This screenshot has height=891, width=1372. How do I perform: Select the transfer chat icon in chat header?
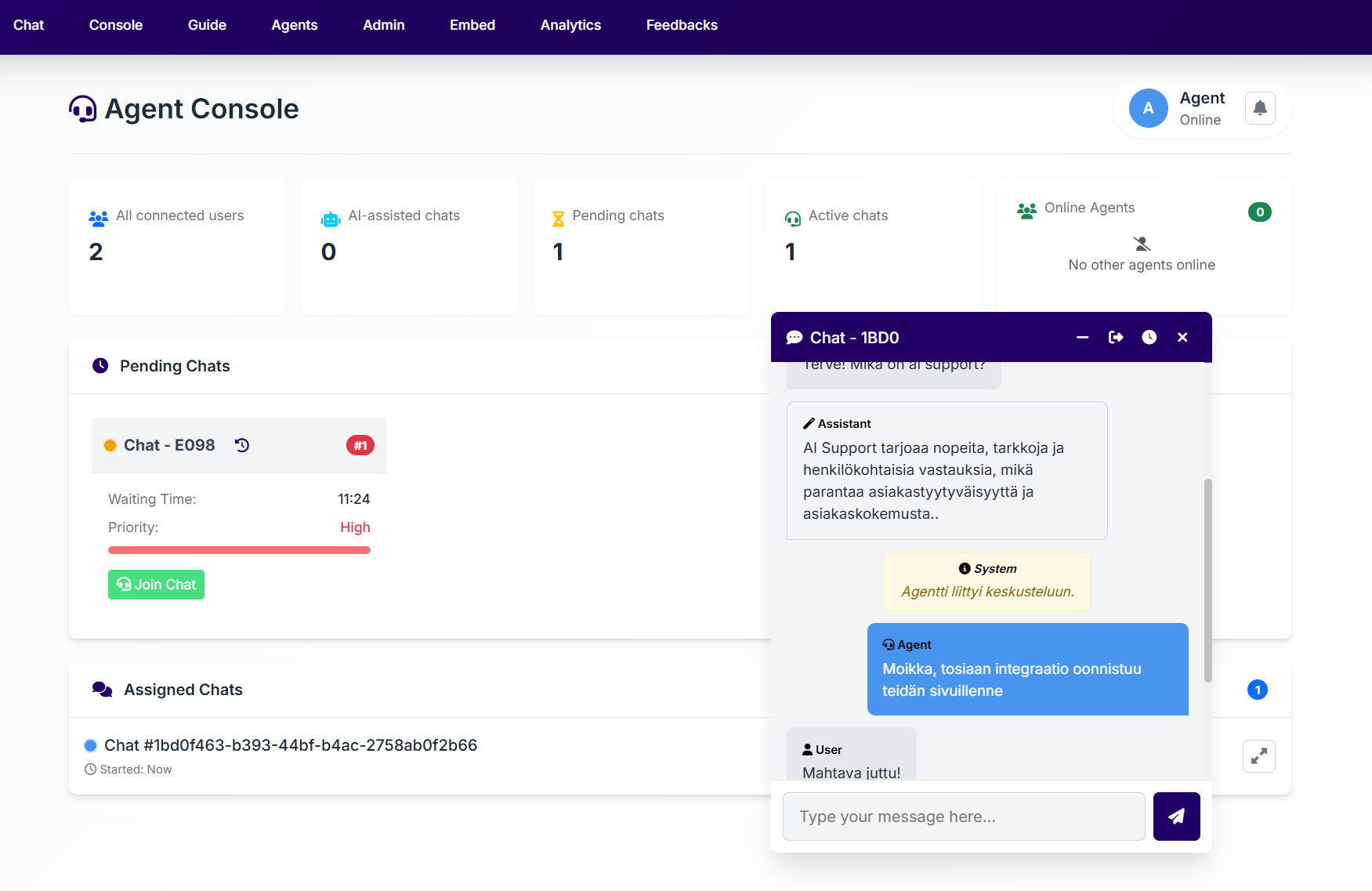[1116, 337]
